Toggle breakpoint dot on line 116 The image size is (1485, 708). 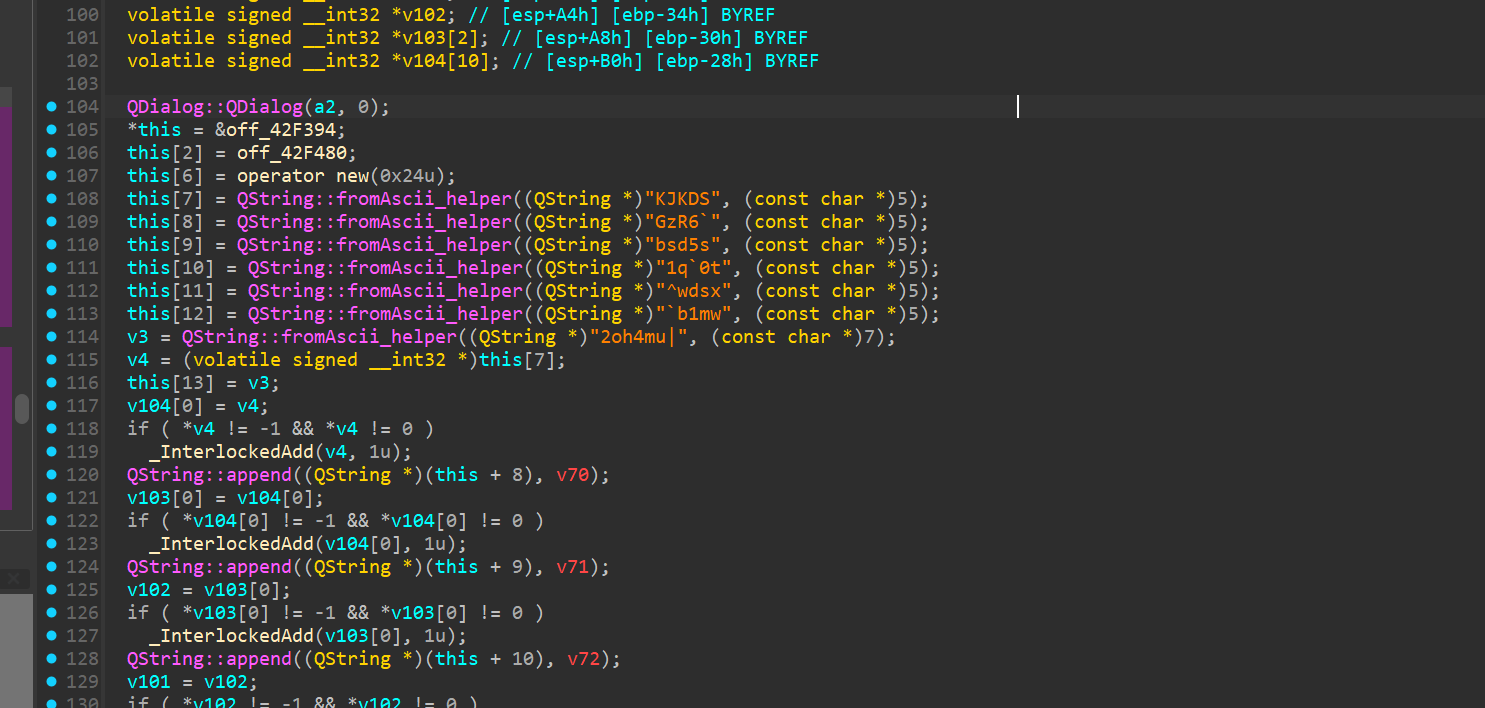(x=51, y=383)
